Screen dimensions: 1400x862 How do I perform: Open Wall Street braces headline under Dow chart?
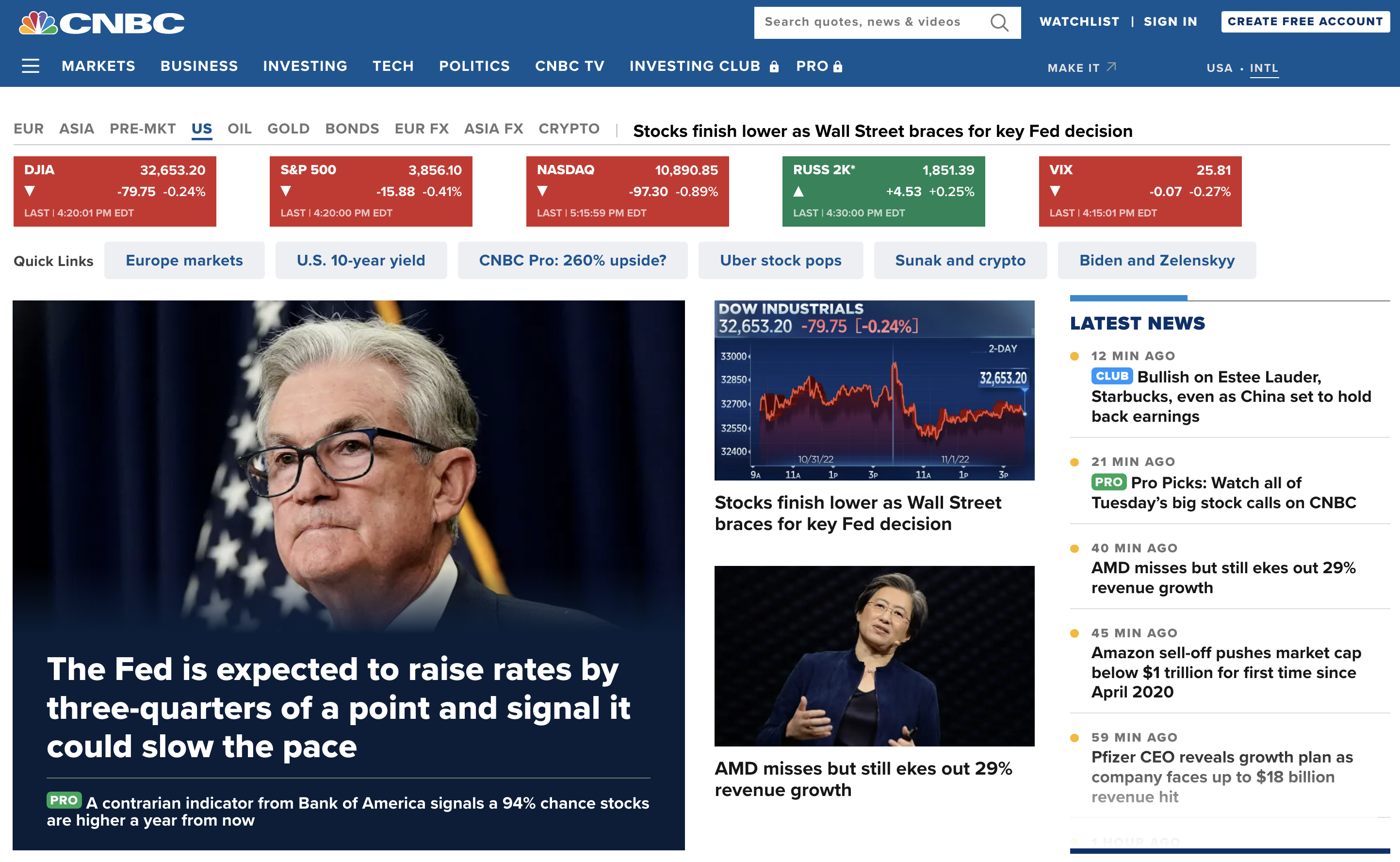(x=858, y=513)
